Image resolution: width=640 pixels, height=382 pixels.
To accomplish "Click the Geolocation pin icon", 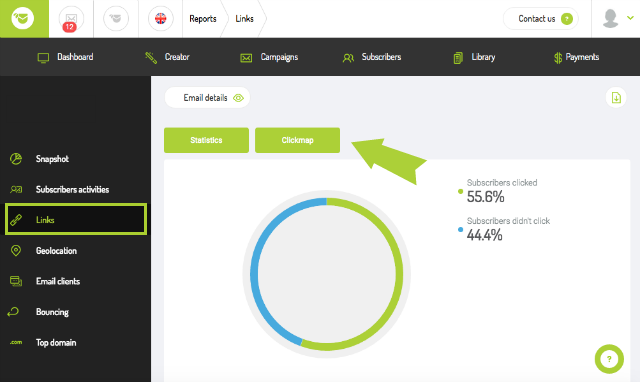I will pos(16,251).
